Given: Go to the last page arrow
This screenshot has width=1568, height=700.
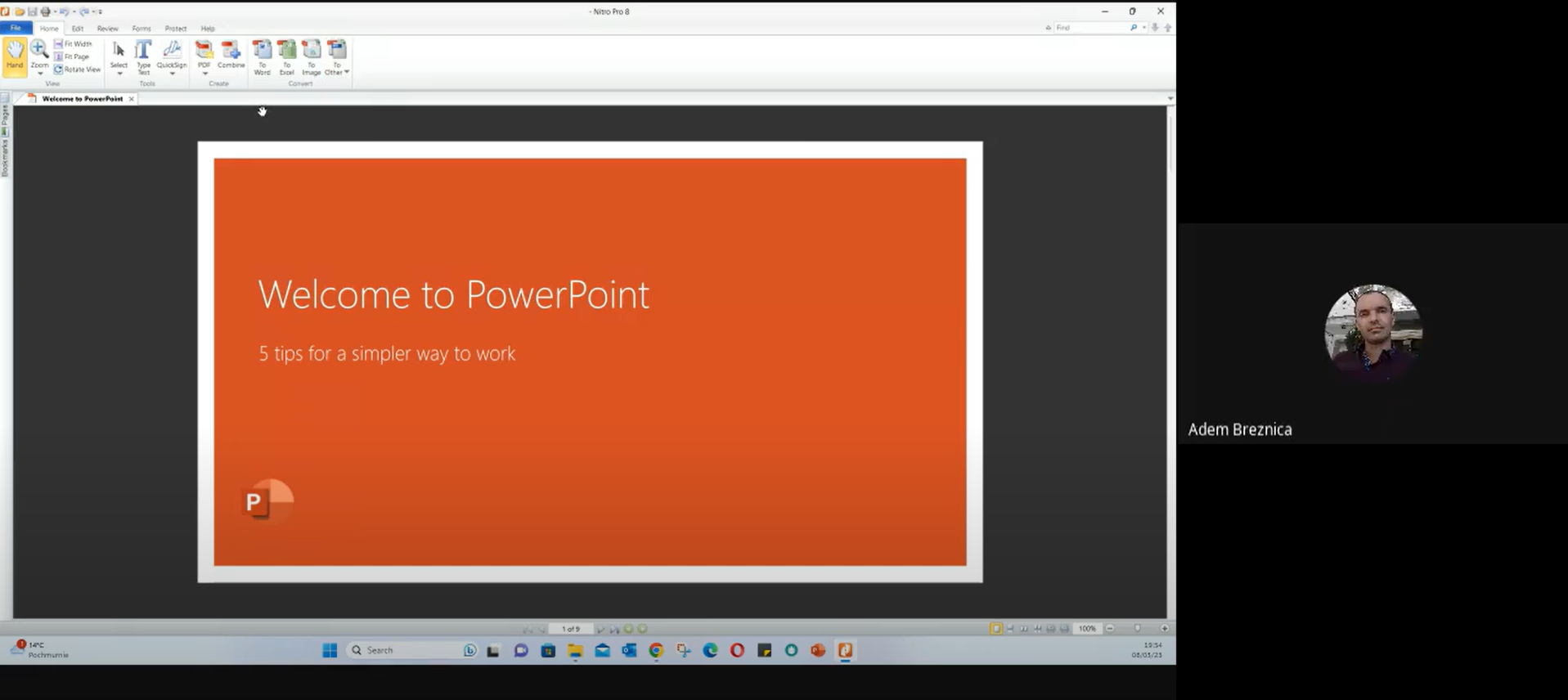Looking at the screenshot, I should click(x=614, y=629).
